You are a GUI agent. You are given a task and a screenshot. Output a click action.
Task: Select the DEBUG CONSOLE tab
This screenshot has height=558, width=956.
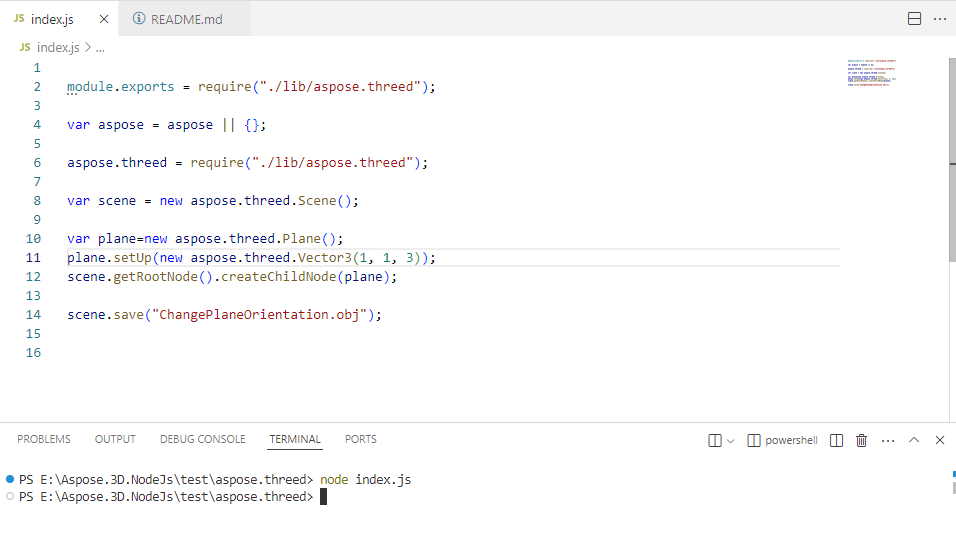coord(202,439)
